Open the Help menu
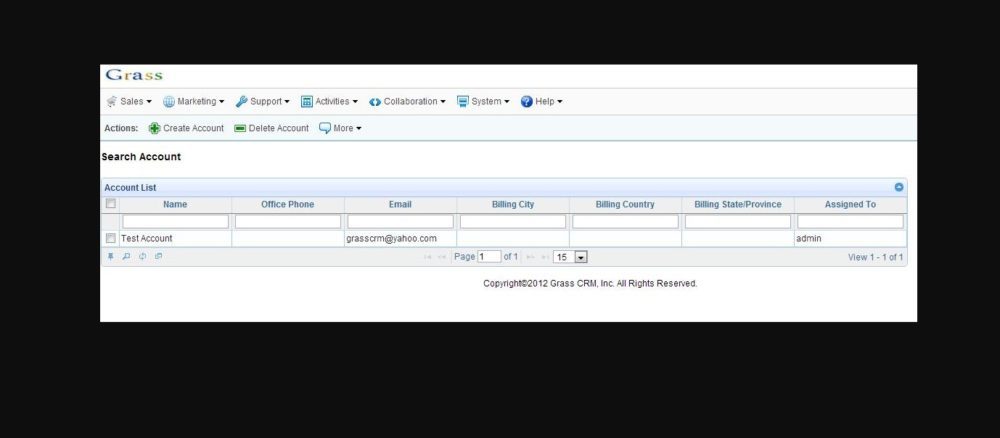The height and width of the screenshot is (438, 1000). [542, 101]
